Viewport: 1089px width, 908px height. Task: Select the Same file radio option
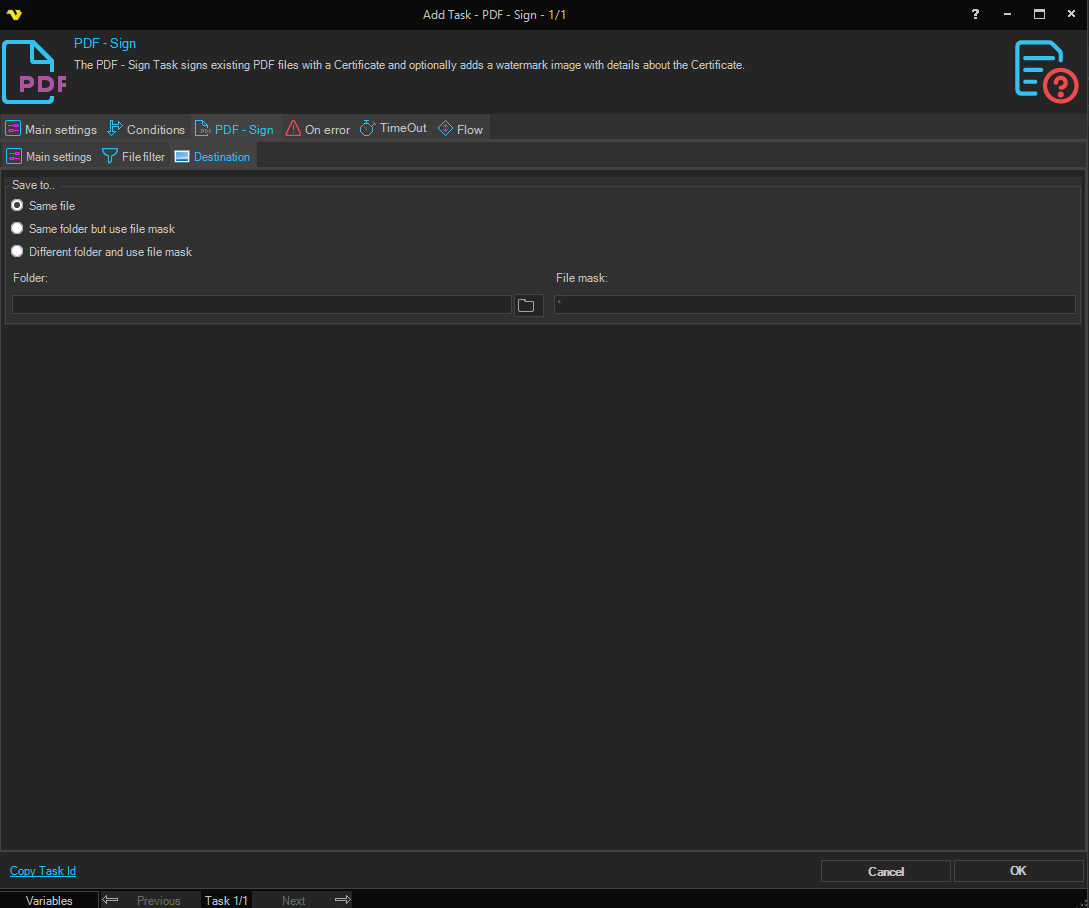point(17,205)
